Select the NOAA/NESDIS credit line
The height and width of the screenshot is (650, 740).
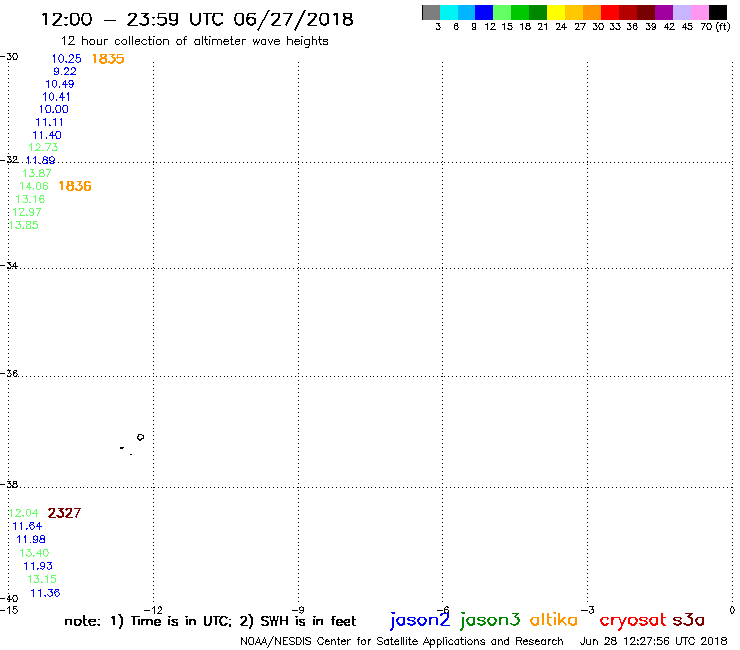(402, 641)
